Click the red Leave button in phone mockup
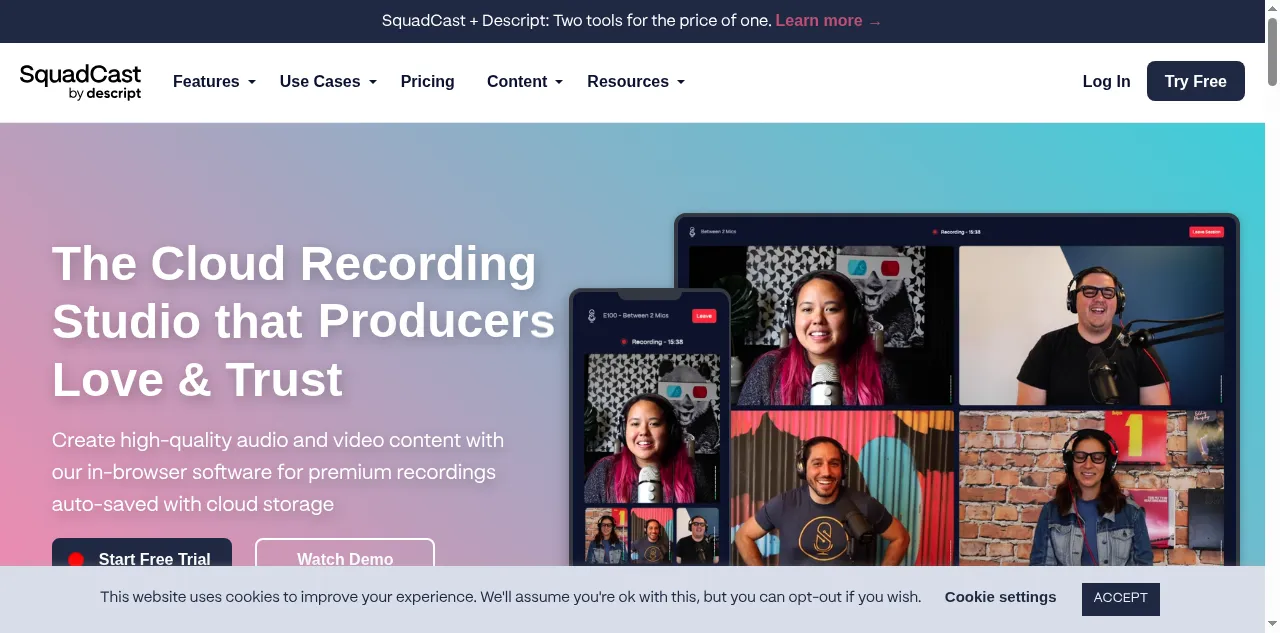1280x633 pixels. click(704, 316)
